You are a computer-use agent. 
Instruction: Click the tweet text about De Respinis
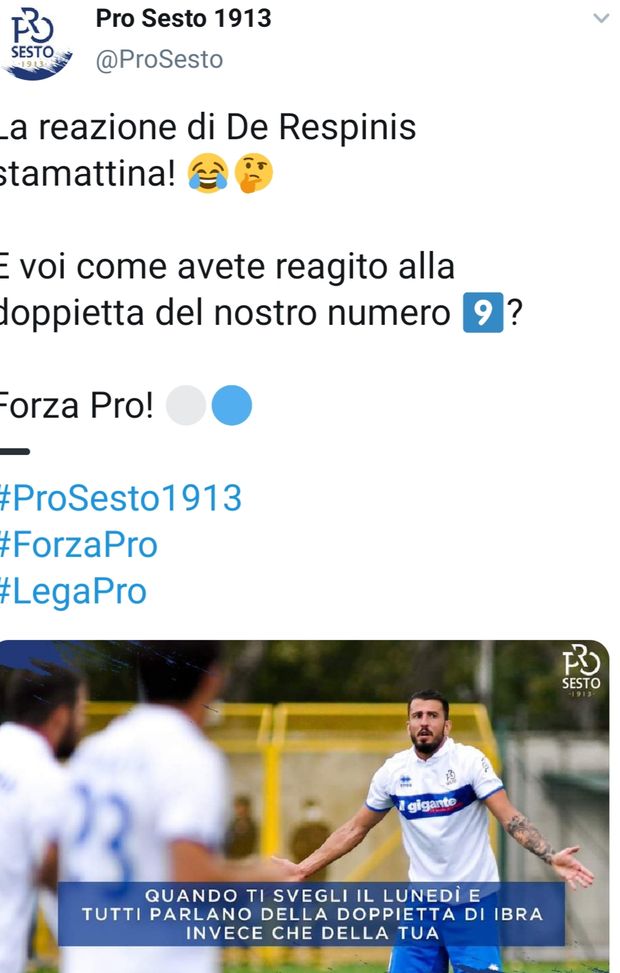click(x=208, y=150)
